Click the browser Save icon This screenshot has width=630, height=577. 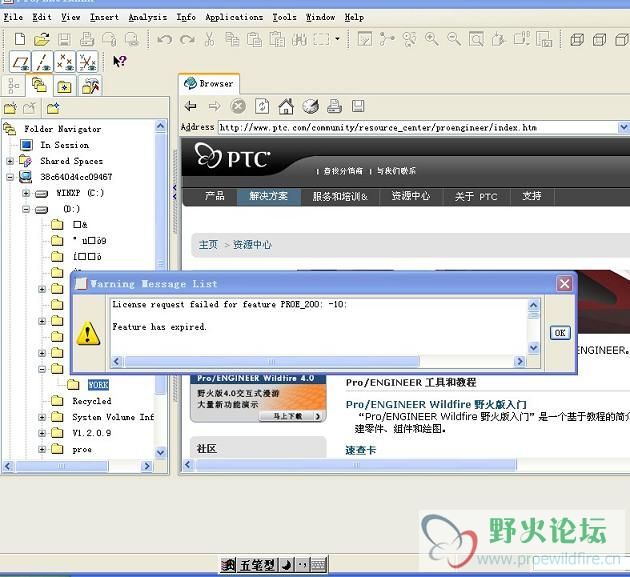(x=358, y=106)
